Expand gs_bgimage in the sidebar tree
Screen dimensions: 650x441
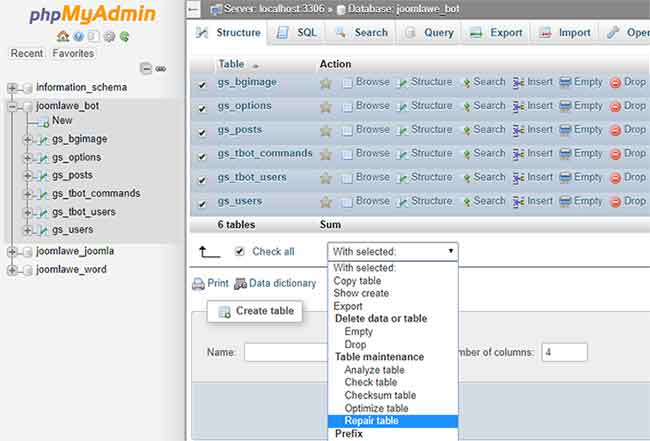[27, 140]
